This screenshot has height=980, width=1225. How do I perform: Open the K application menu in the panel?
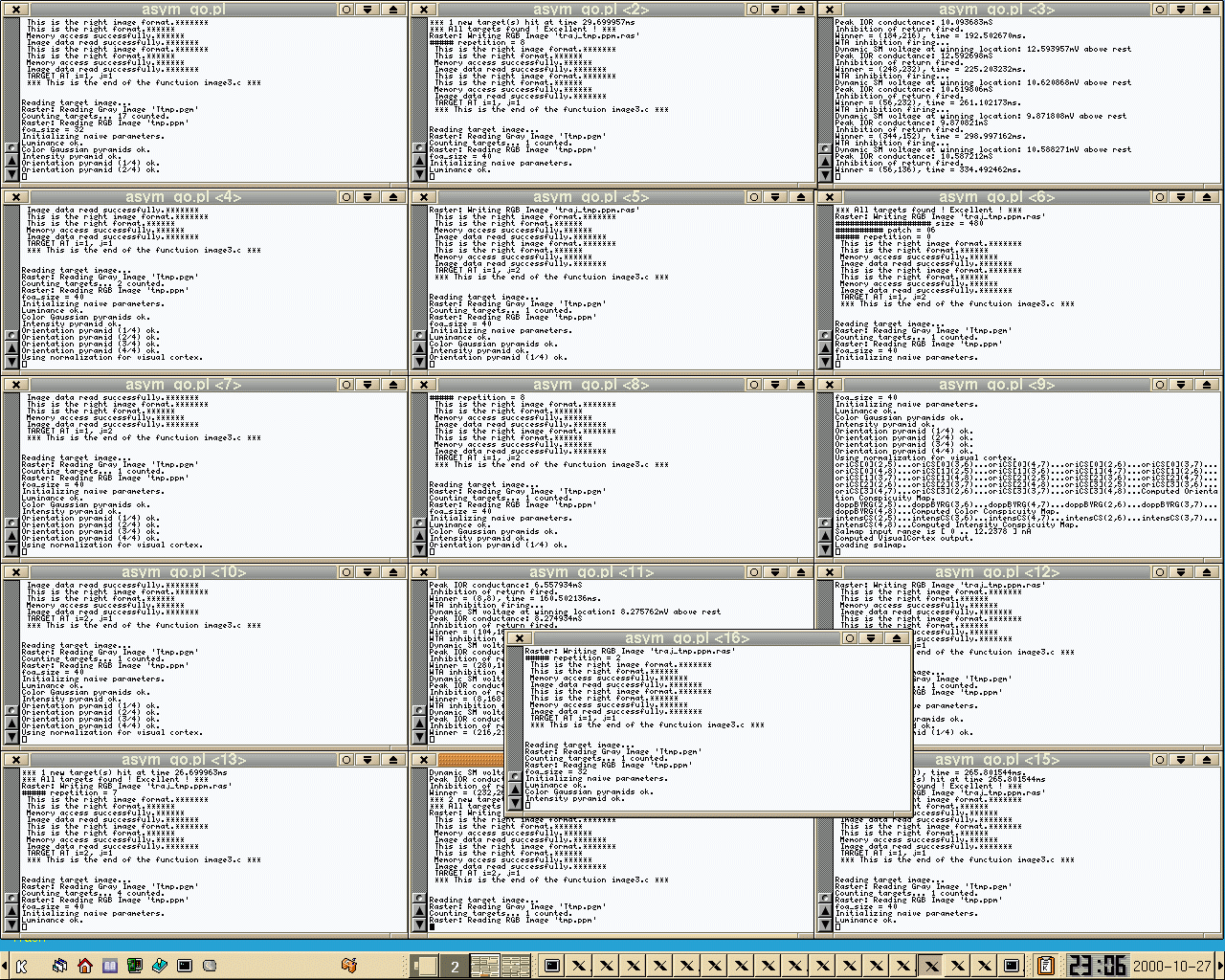click(21, 966)
